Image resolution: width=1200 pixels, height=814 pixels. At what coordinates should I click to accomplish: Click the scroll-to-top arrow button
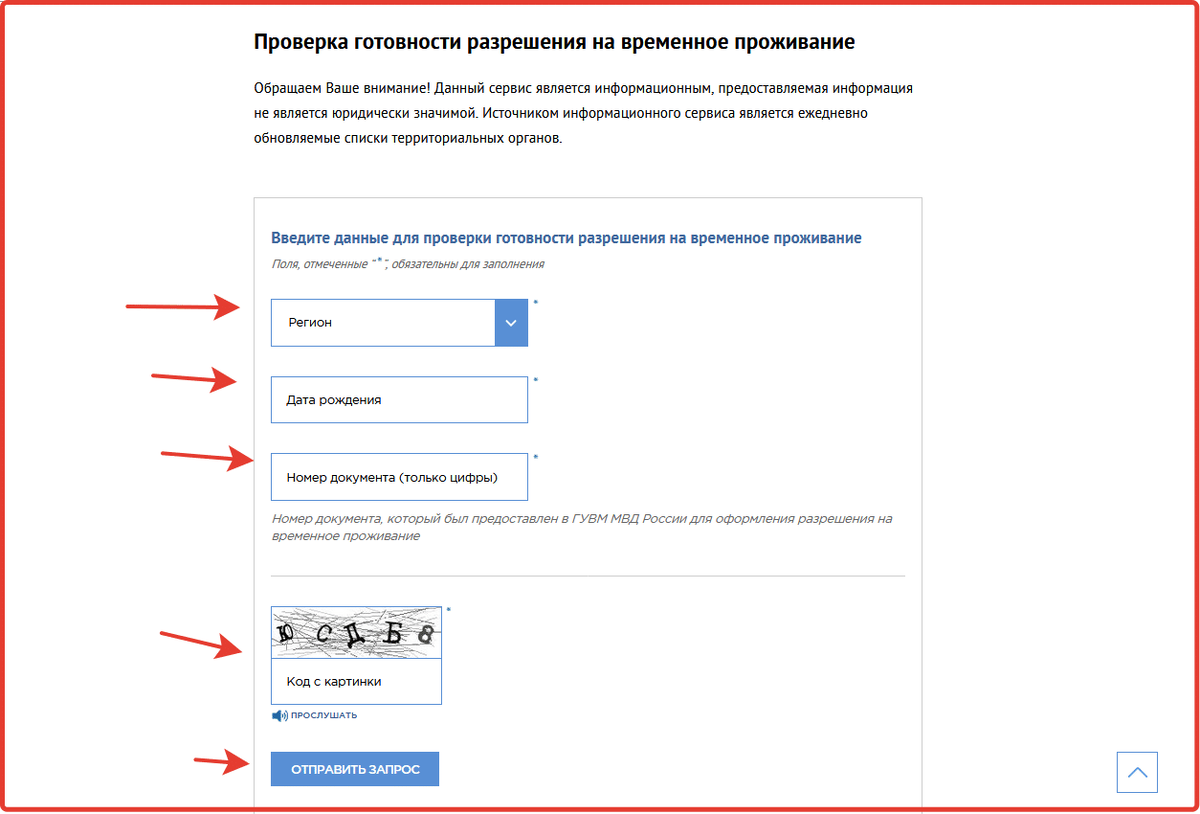(x=1137, y=772)
